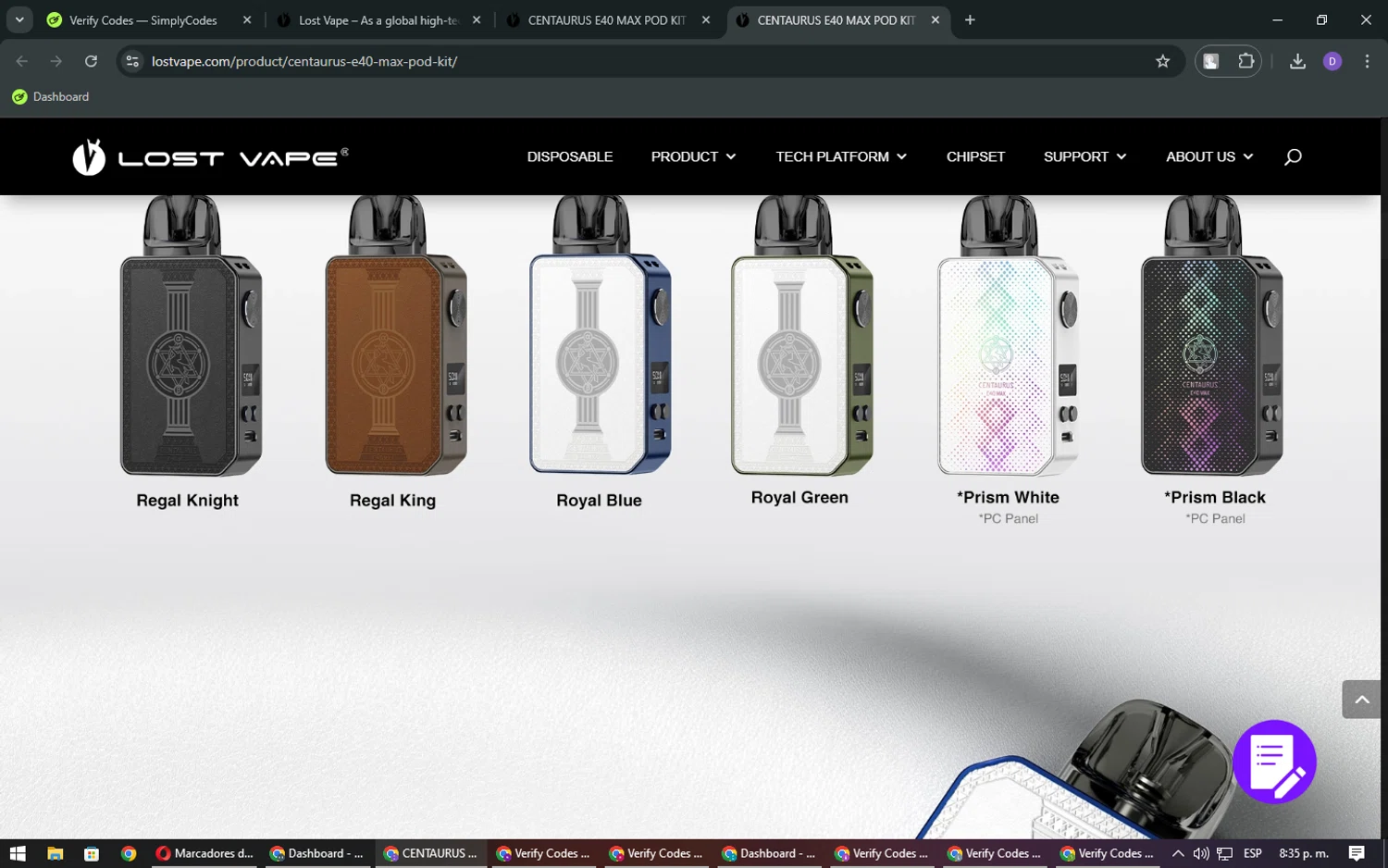1388x868 pixels.
Task: Select the Regal Knight device image
Action: [x=191, y=336]
